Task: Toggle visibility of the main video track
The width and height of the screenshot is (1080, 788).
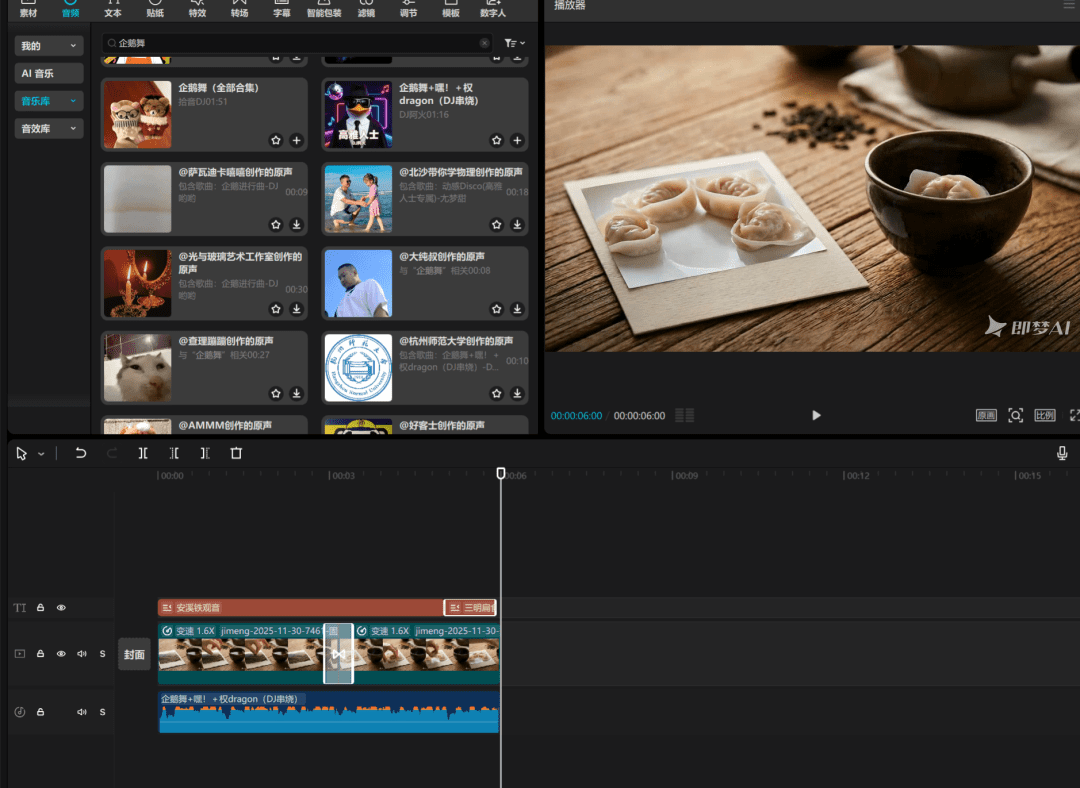Action: pyautogui.click(x=61, y=654)
